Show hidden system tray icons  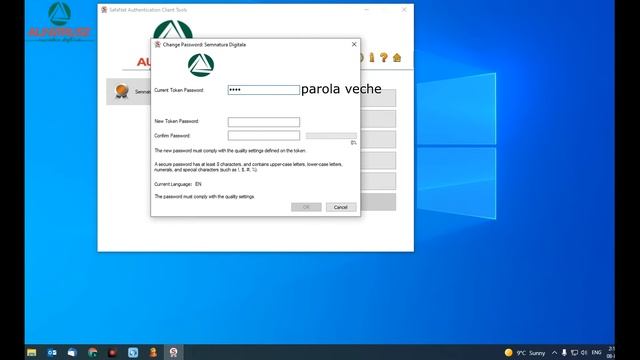tap(554, 353)
